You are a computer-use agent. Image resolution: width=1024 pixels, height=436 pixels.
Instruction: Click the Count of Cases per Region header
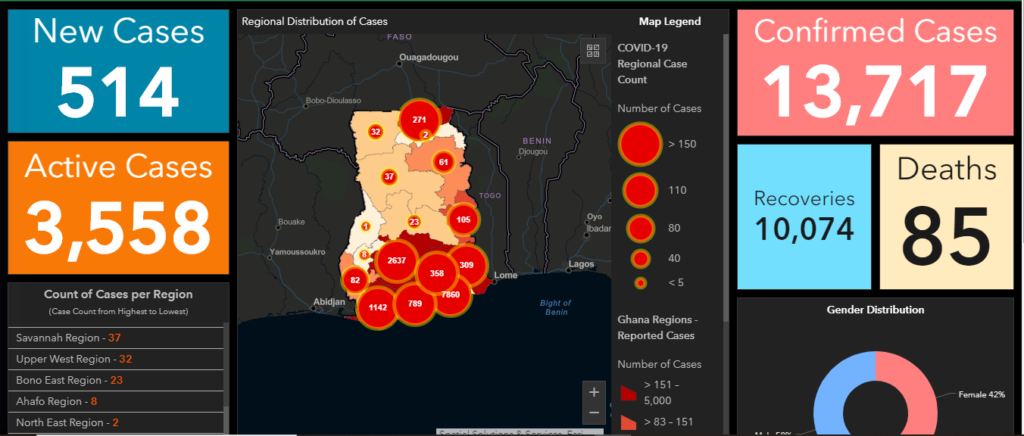[118, 294]
